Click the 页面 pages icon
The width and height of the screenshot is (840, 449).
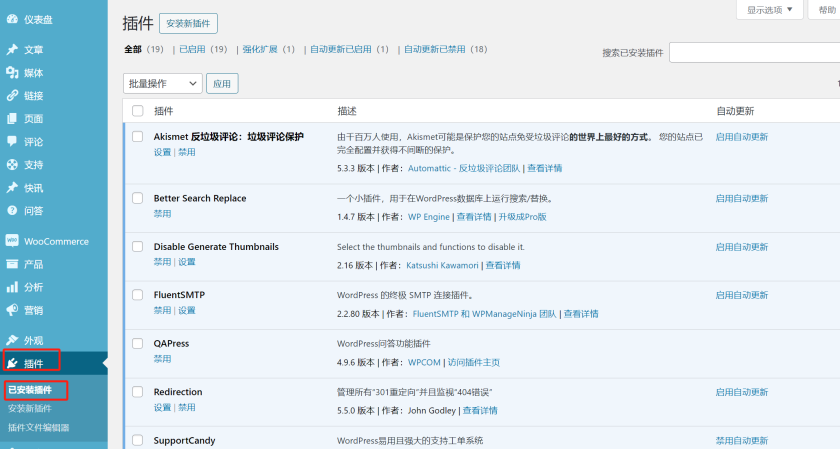coord(12,119)
